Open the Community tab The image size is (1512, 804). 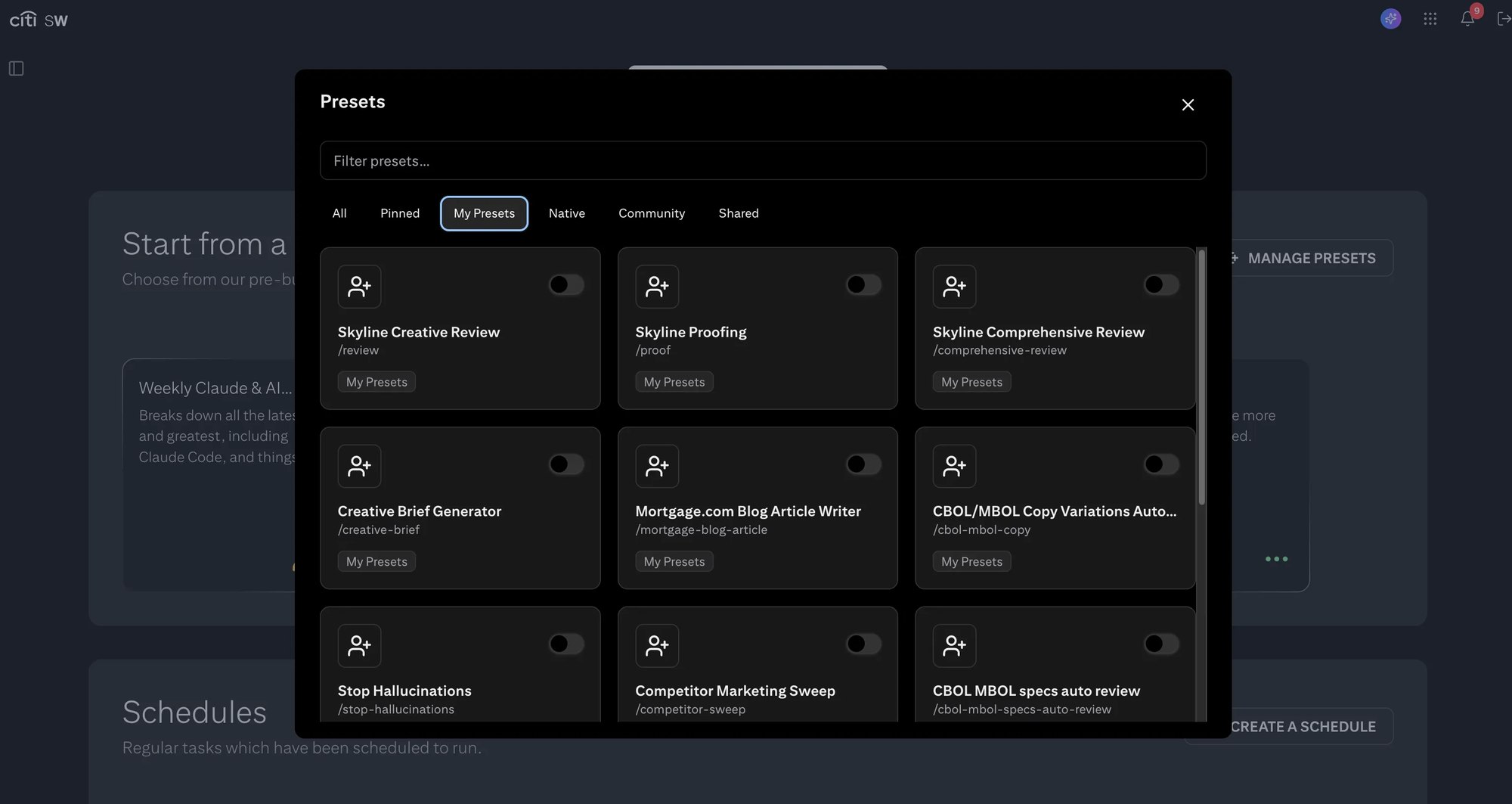pos(652,213)
